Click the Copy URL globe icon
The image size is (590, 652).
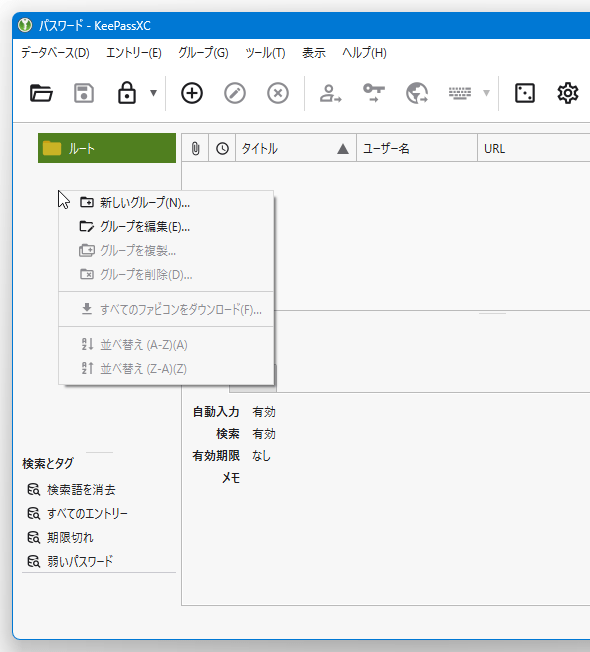pyautogui.click(x=417, y=93)
